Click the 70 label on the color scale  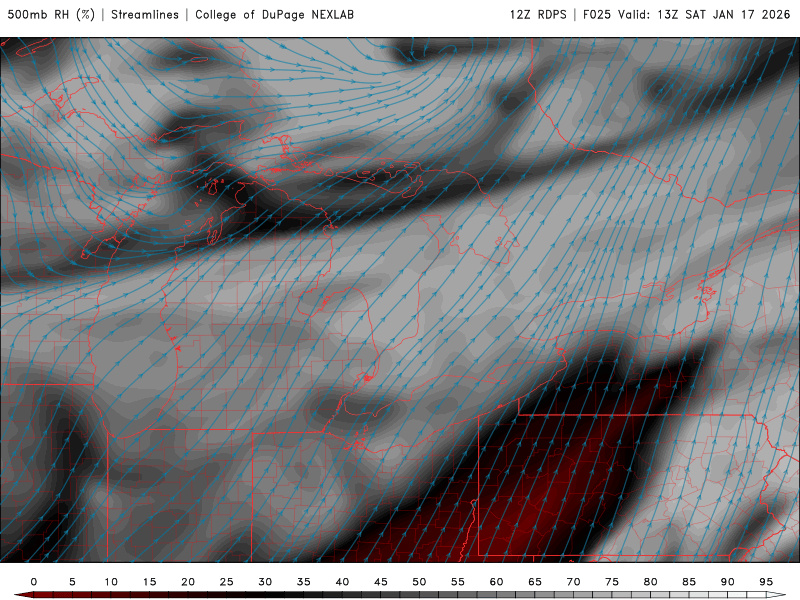point(573,582)
